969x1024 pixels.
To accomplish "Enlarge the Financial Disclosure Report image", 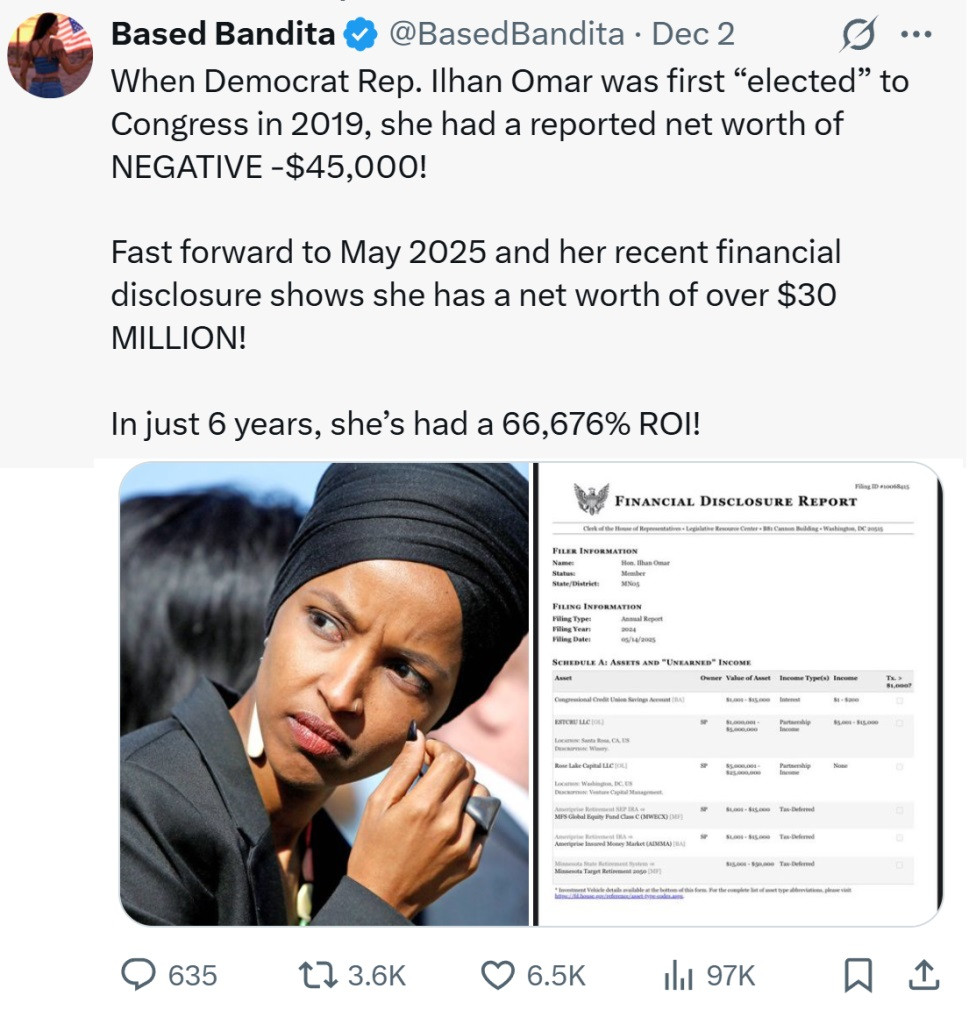I will [738, 693].
